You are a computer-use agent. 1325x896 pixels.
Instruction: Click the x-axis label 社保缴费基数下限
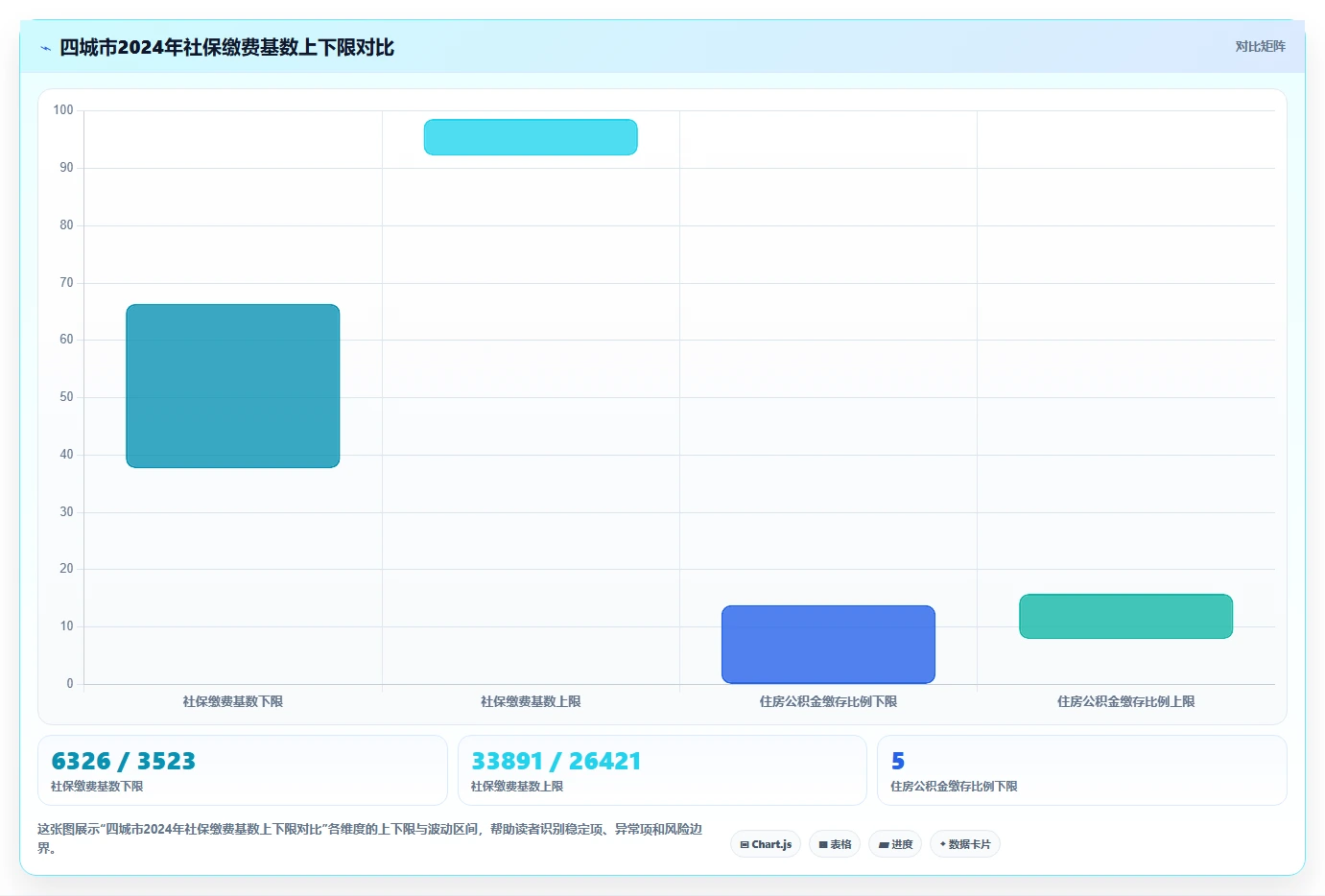(x=233, y=701)
